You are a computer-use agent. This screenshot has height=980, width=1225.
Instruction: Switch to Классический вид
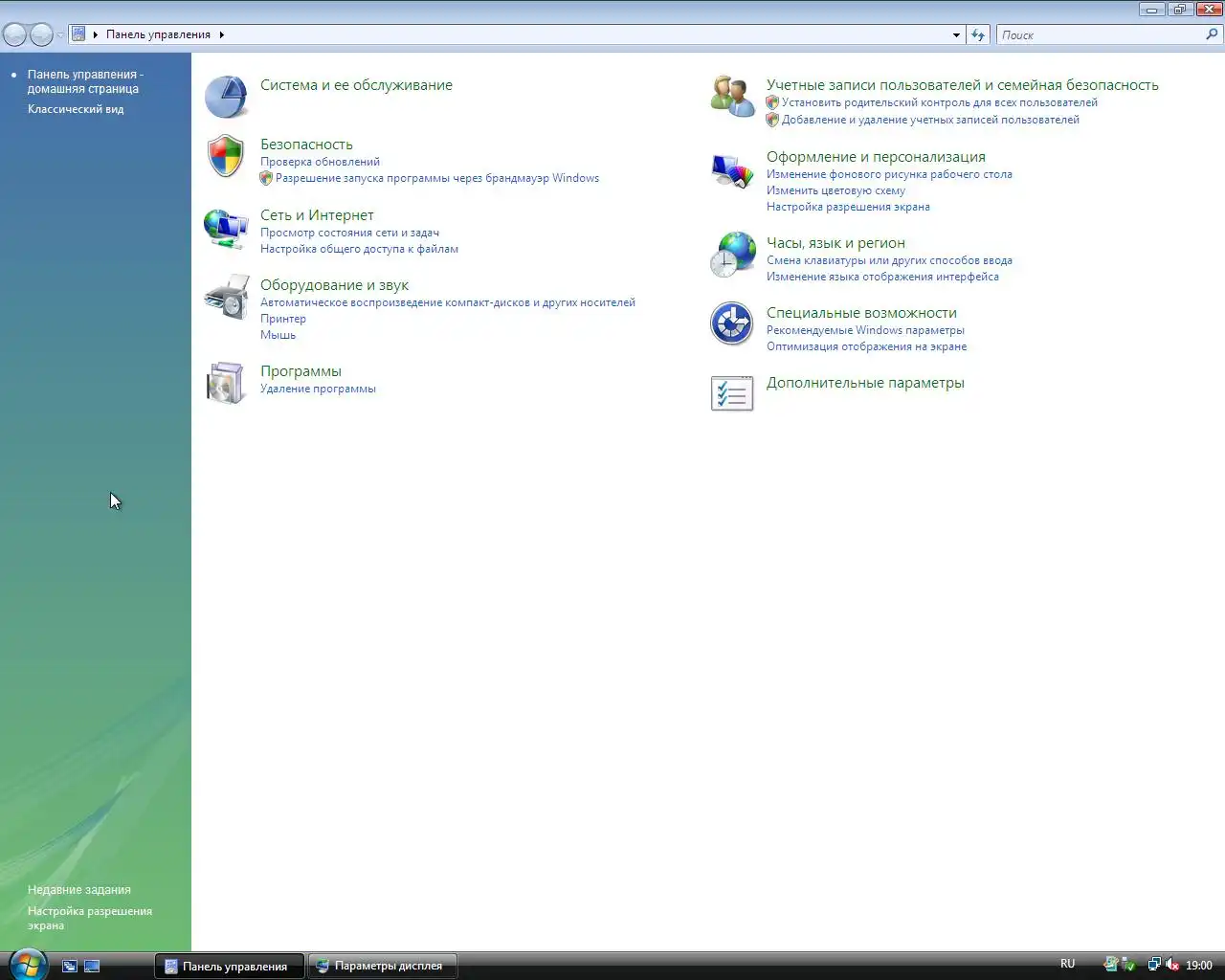pyautogui.click(x=76, y=109)
